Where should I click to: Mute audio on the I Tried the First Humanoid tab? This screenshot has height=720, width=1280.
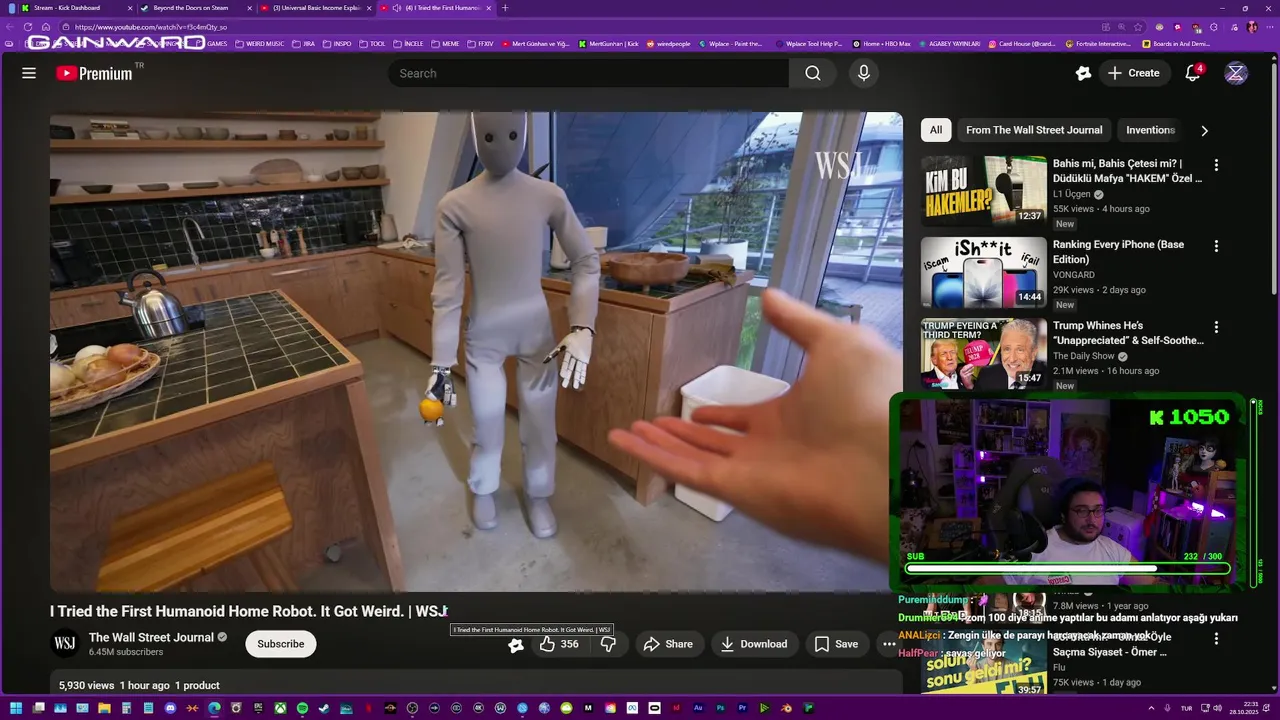397,8
